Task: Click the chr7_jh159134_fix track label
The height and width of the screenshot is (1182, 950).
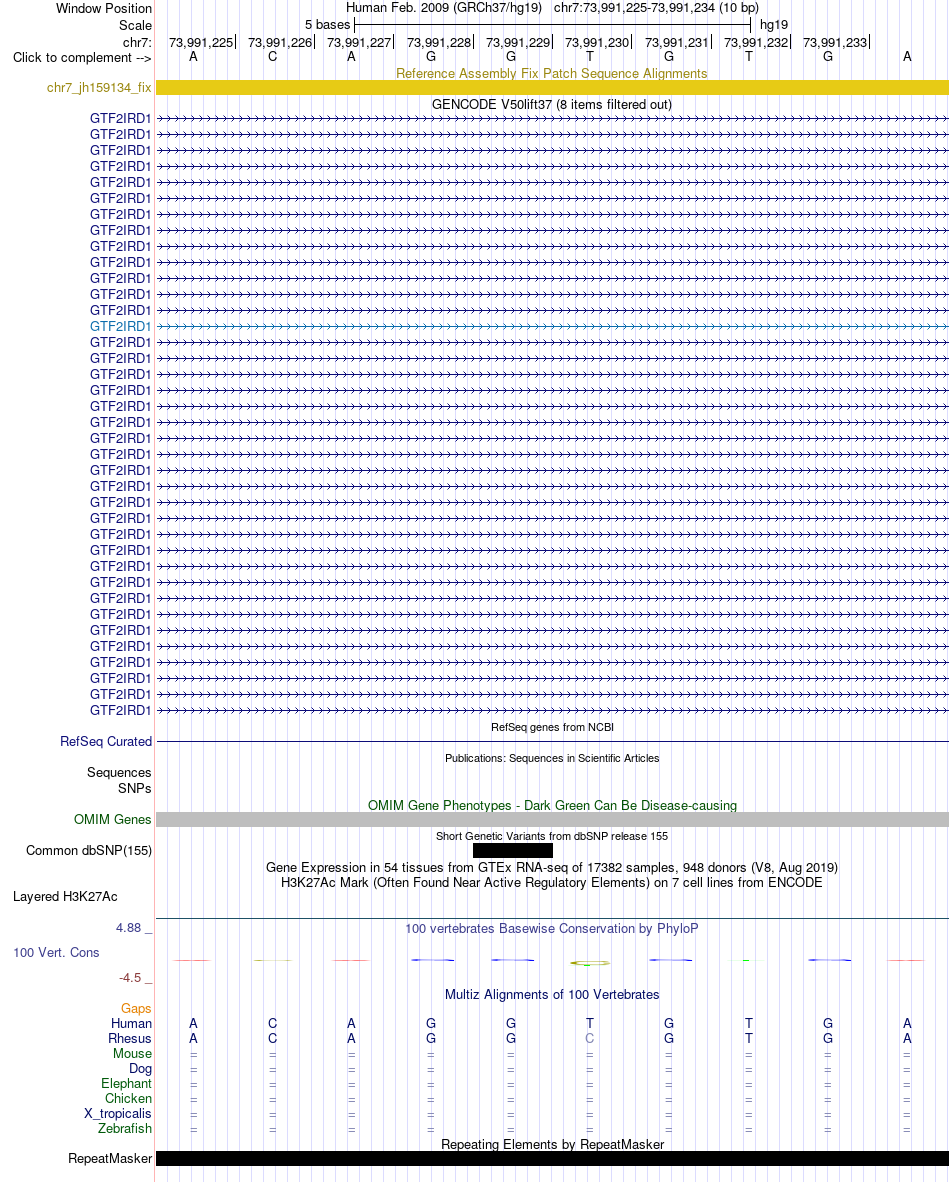Action: (x=99, y=87)
